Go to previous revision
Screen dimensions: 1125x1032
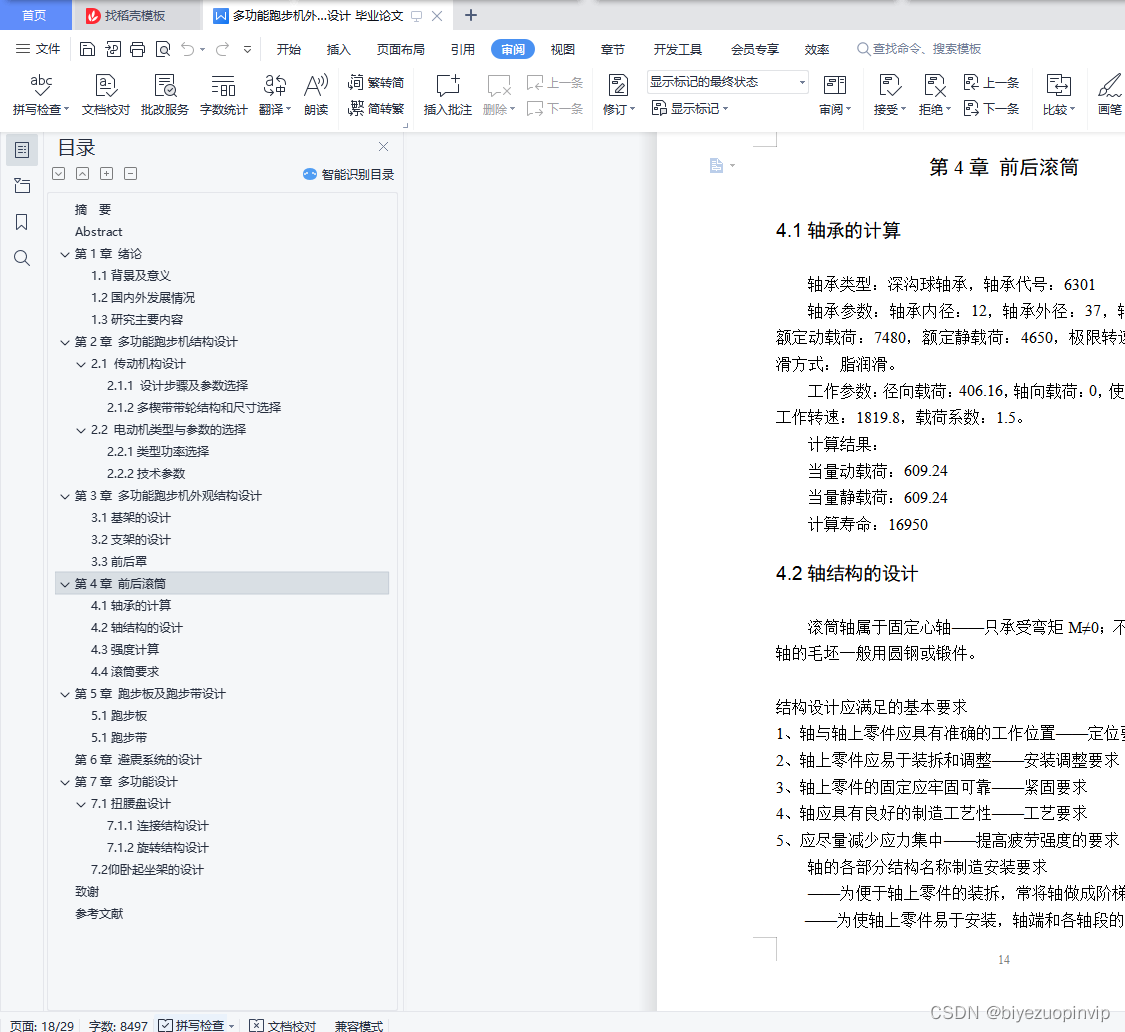992,83
